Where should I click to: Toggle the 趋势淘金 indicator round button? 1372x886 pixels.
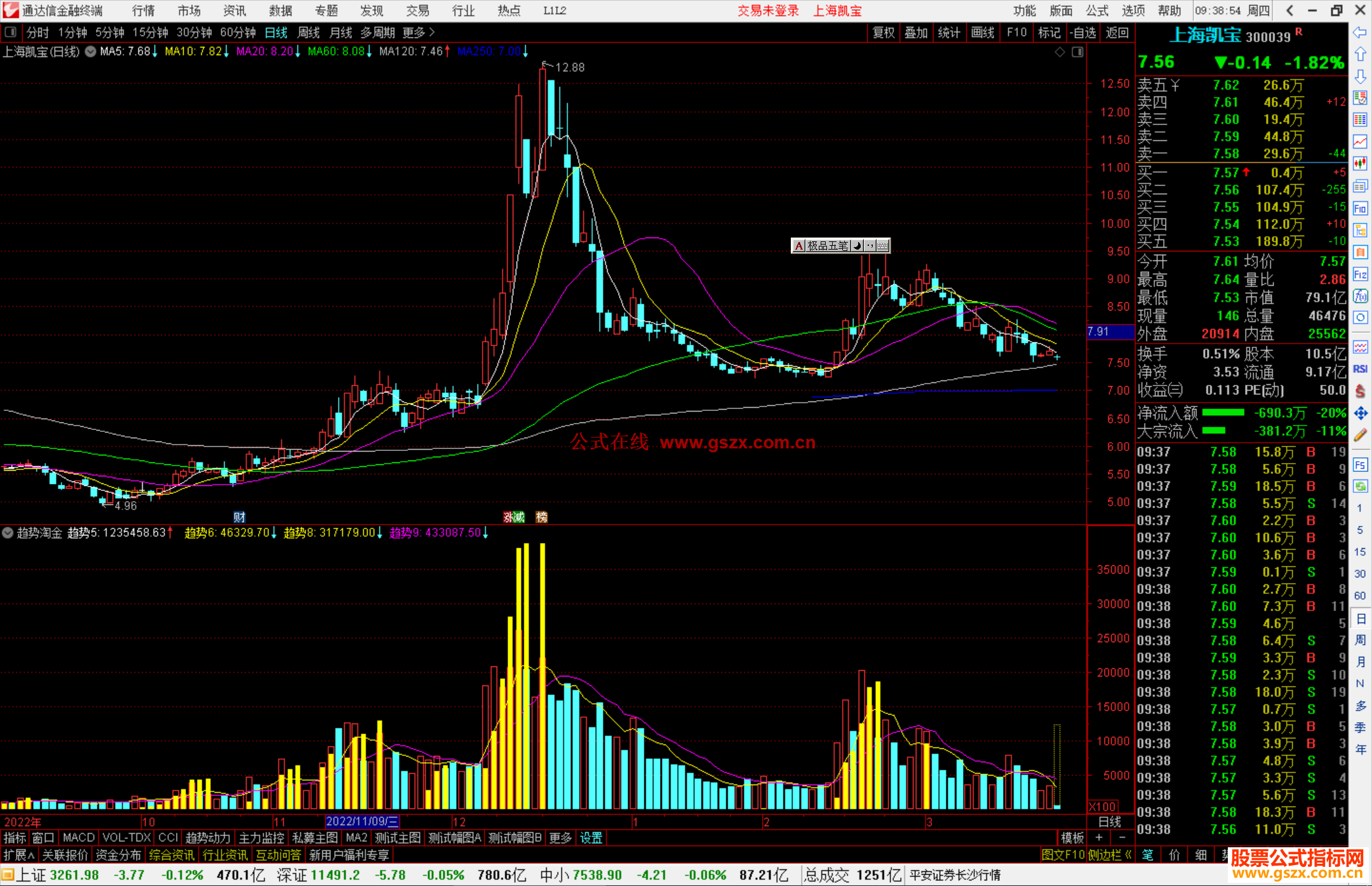8,533
